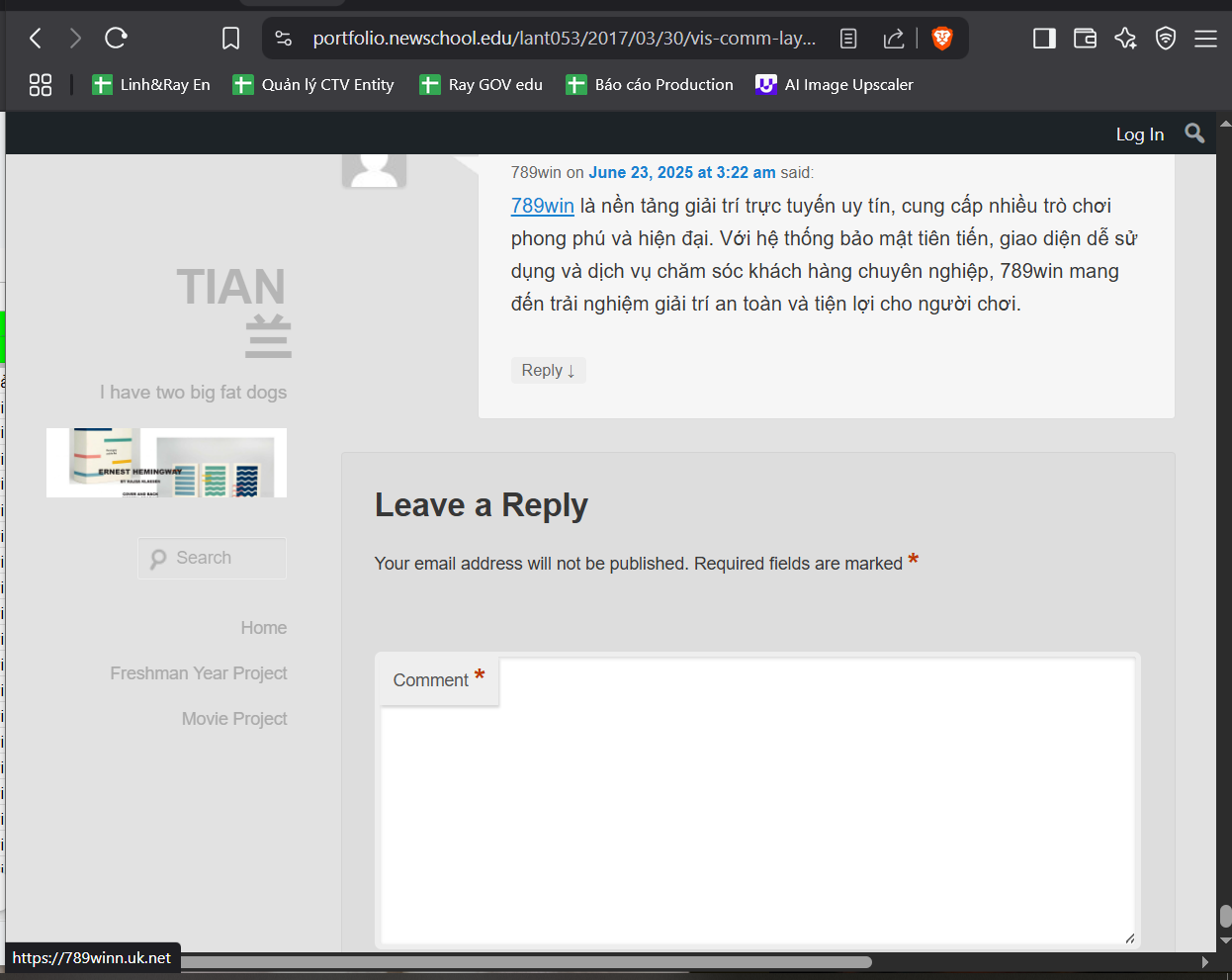The height and width of the screenshot is (980, 1232).
Task: Click Log In on the site header
Action: click(x=1140, y=134)
